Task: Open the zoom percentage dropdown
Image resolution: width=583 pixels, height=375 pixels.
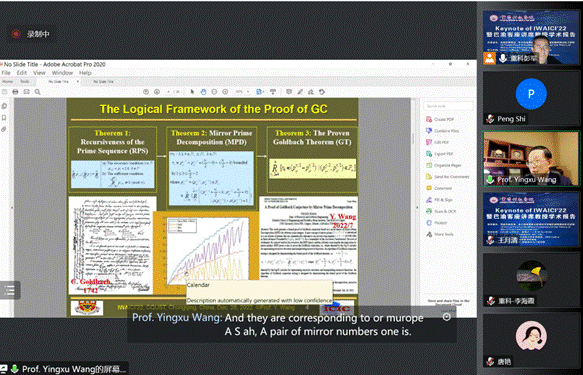Action: click(x=242, y=92)
